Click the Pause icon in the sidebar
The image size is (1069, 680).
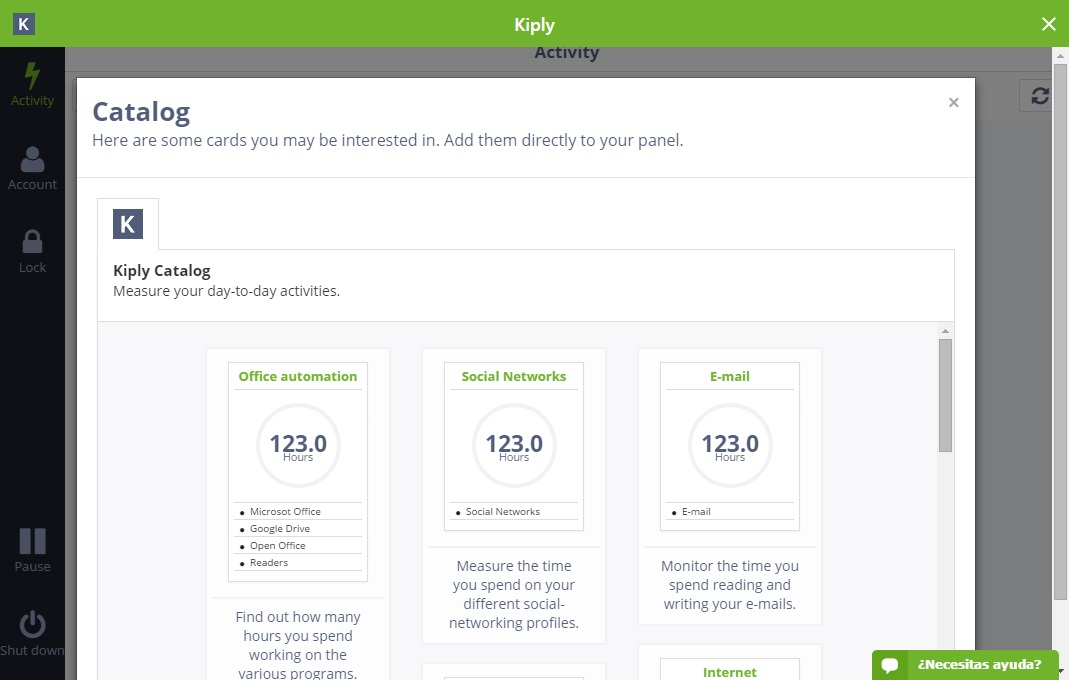click(x=33, y=543)
